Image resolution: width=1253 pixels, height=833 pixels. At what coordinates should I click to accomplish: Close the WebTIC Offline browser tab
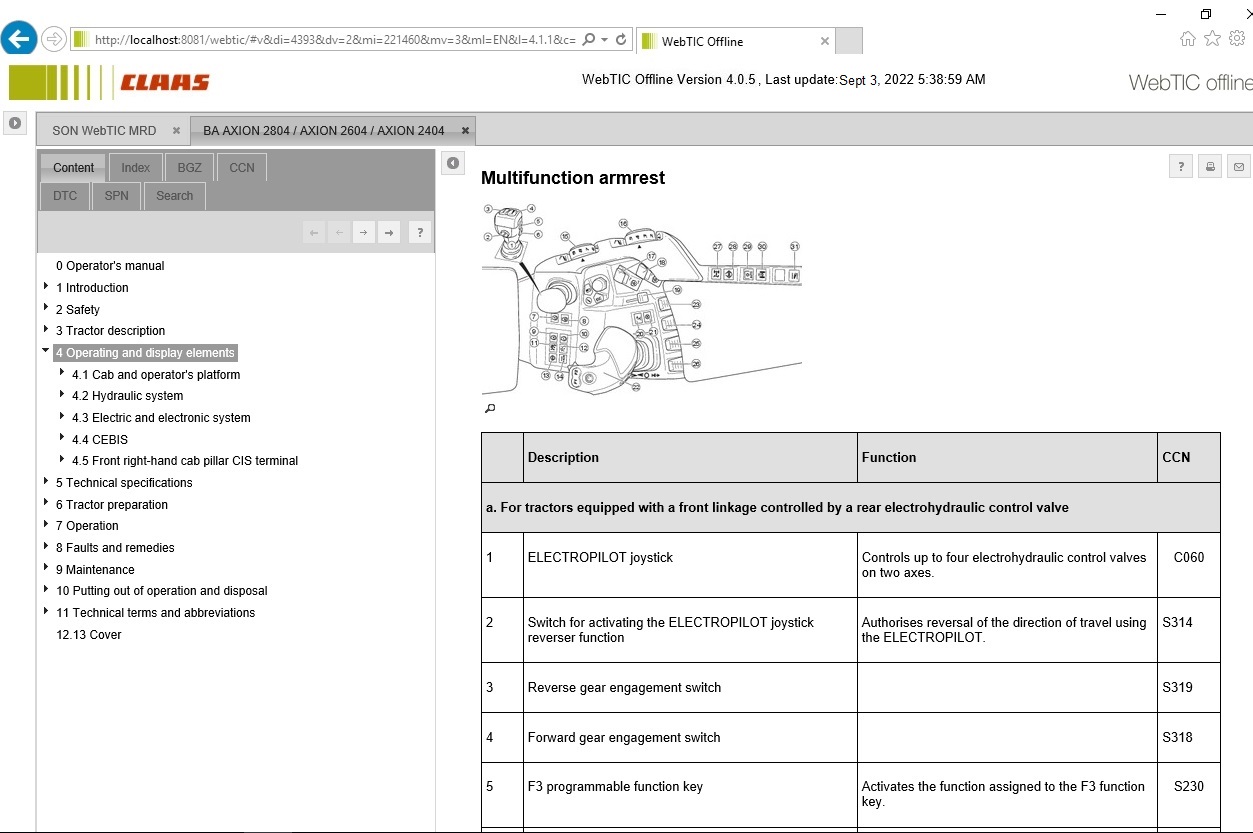pos(825,41)
